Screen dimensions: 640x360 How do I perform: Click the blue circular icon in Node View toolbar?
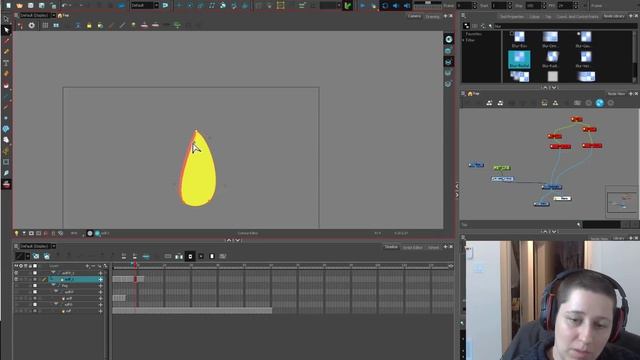click(x=600, y=103)
